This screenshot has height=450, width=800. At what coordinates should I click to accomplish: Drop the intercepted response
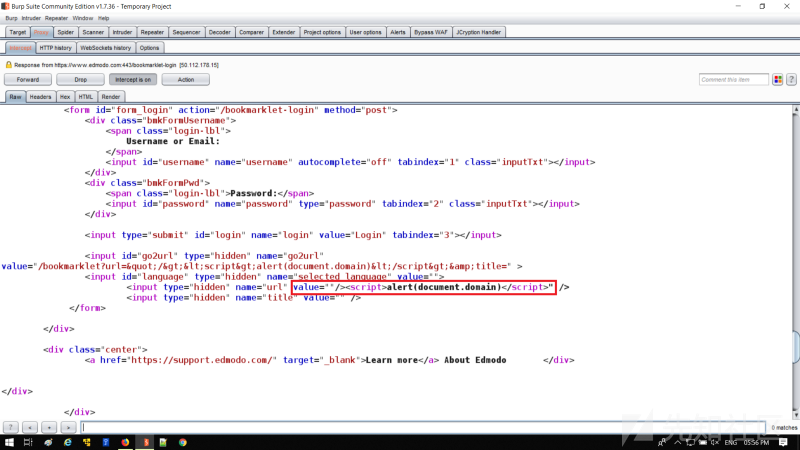point(81,80)
